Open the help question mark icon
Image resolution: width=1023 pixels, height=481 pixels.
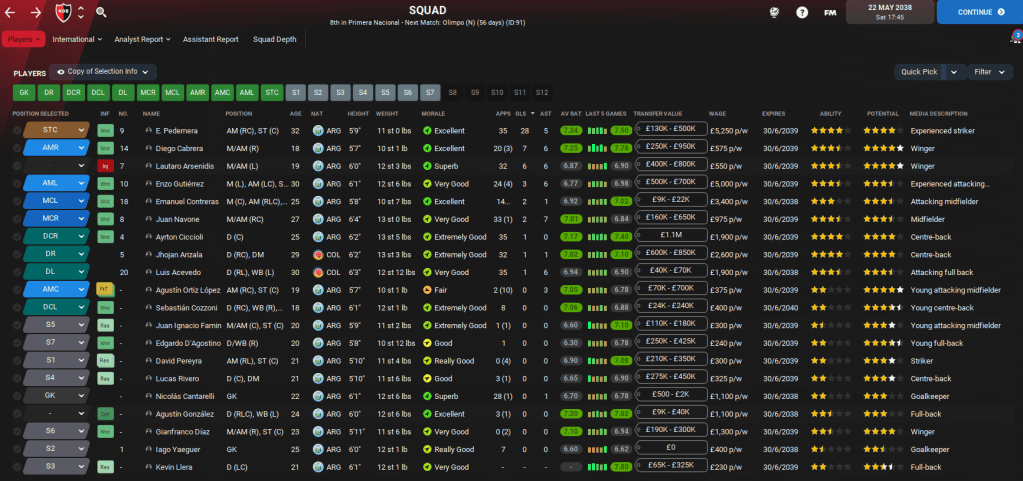point(802,12)
